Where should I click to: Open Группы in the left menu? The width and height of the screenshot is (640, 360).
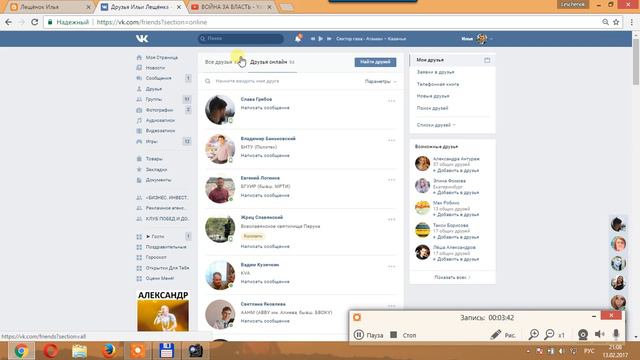coord(154,99)
